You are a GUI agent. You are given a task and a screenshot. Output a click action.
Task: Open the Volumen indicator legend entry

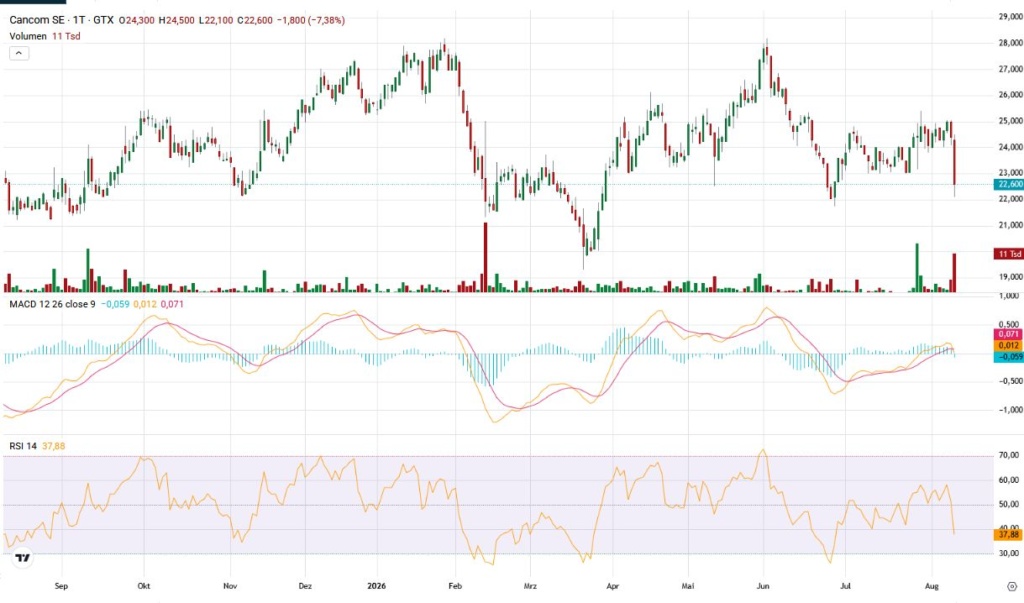[x=28, y=36]
